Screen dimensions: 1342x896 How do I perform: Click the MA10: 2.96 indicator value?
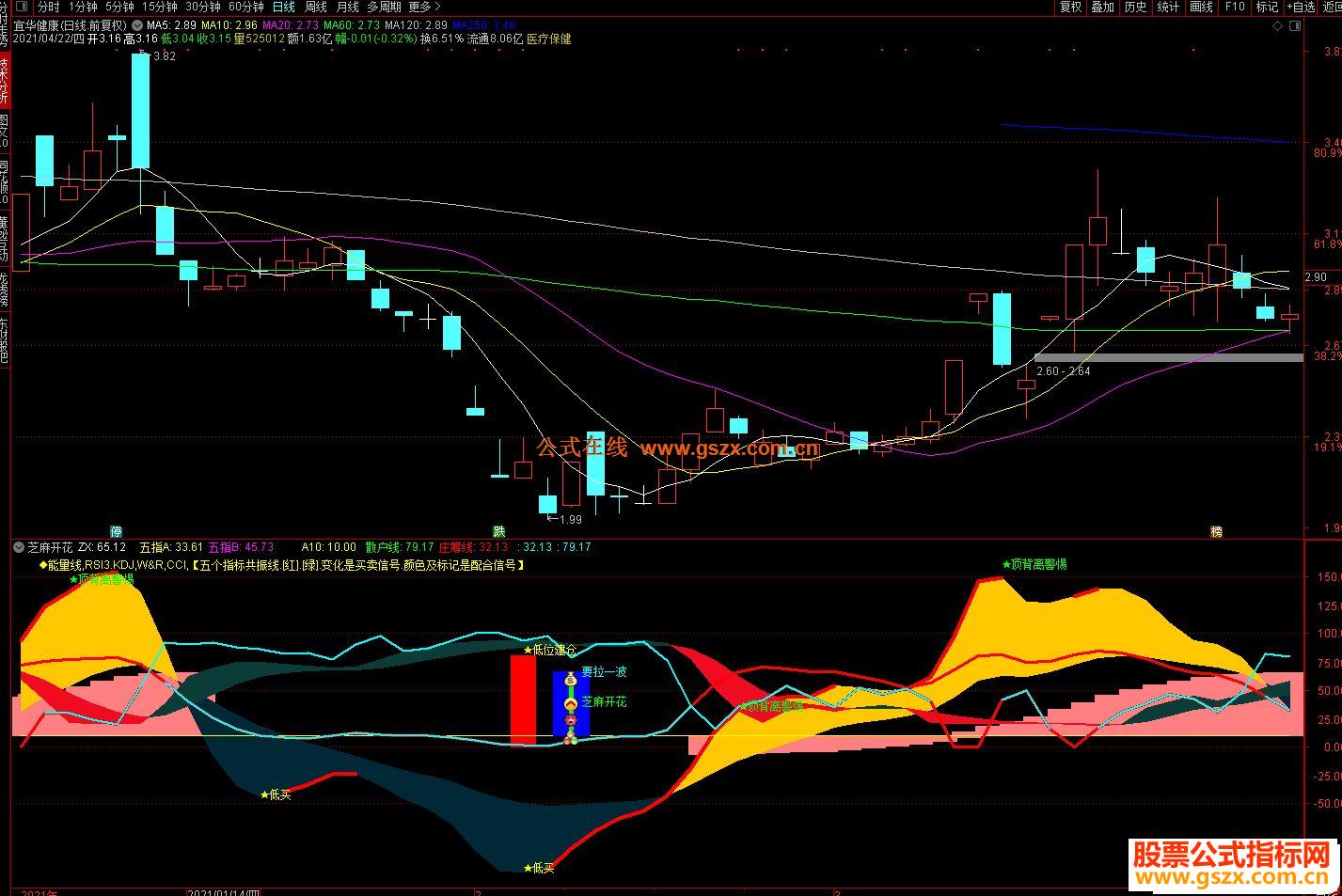[x=229, y=25]
